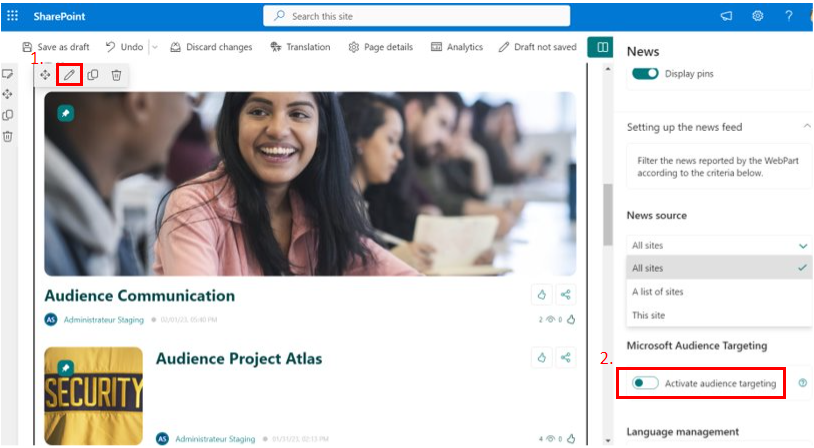Like the Audience Communication article
Image resolution: width=814 pixels, height=448 pixels.
(541, 295)
